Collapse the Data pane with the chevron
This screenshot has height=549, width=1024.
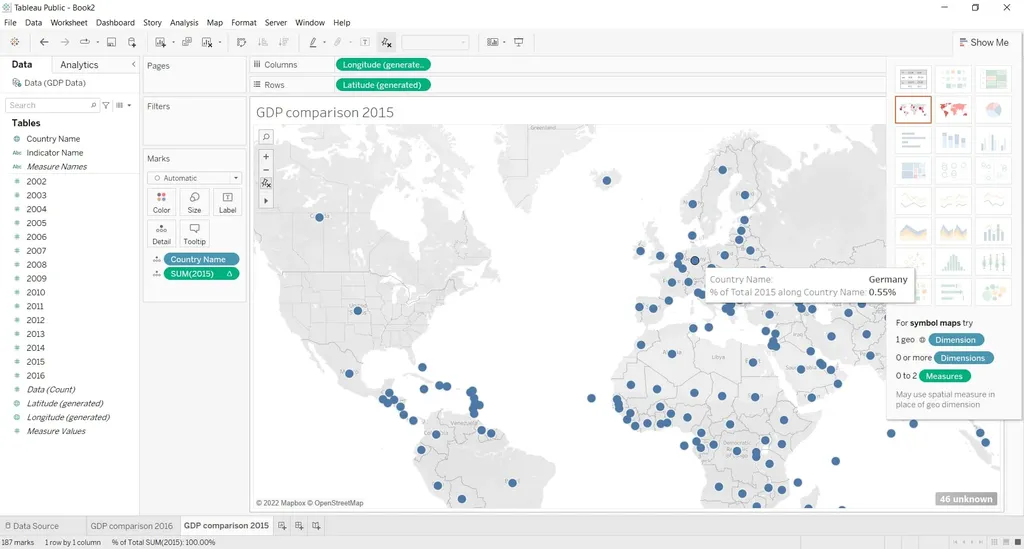tap(134, 65)
